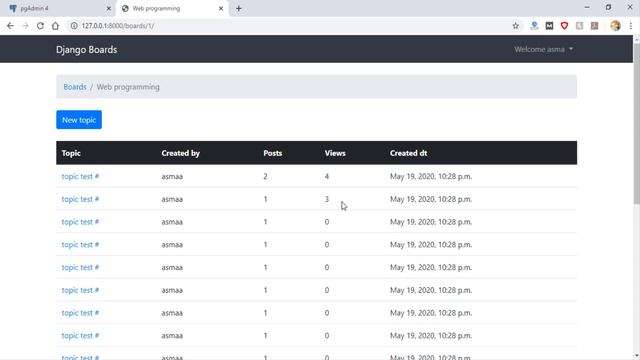
Task: Click the Created by column header
Action: click(x=180, y=153)
